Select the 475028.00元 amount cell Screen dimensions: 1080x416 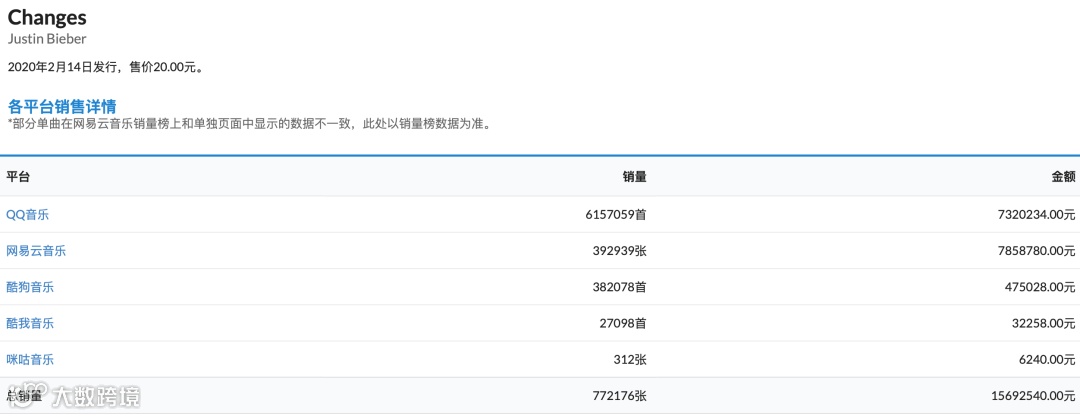1039,287
